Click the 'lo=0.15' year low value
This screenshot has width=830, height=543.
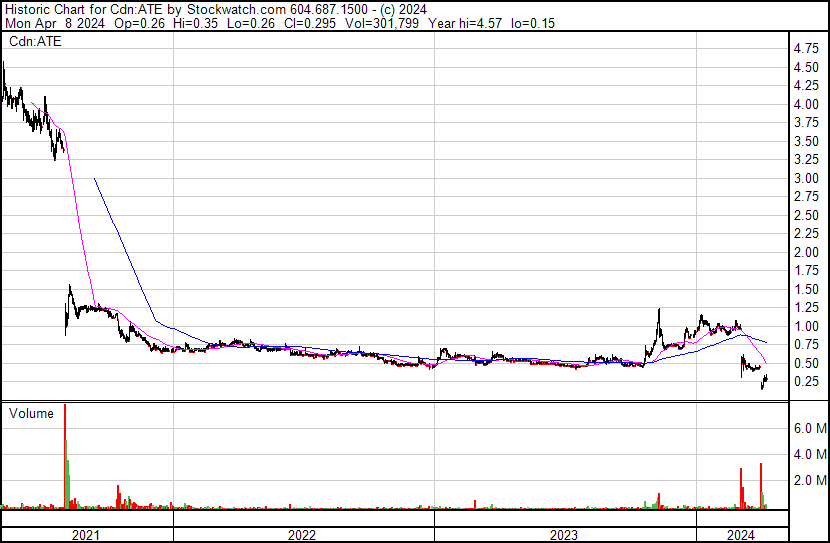point(533,23)
